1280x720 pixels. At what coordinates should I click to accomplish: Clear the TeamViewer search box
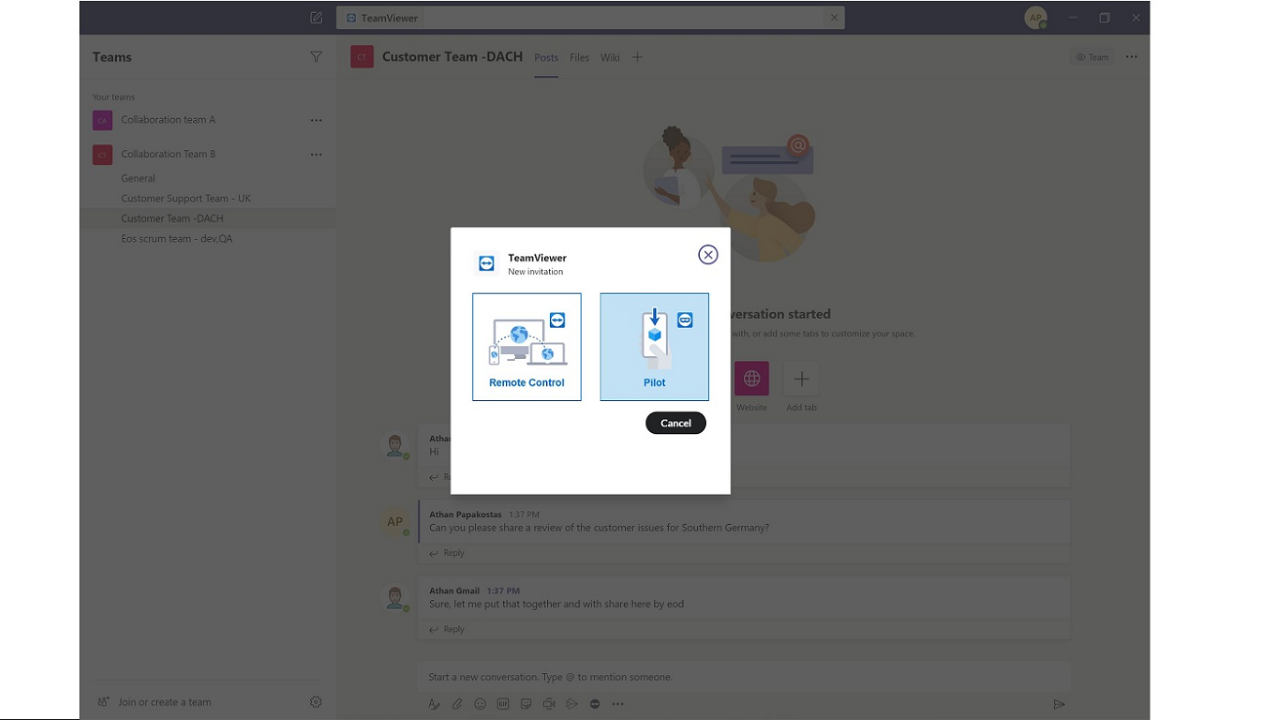834,17
